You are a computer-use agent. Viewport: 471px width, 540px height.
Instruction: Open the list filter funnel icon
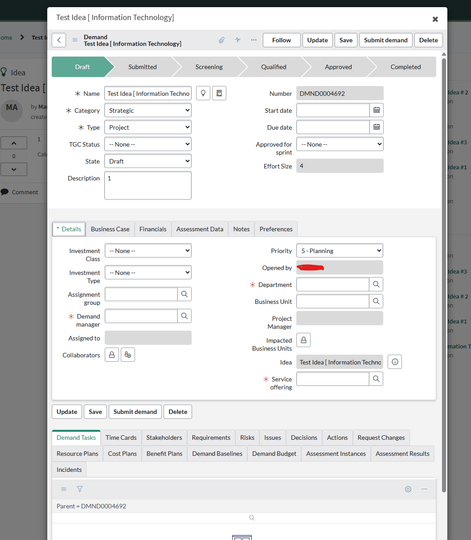pos(80,489)
